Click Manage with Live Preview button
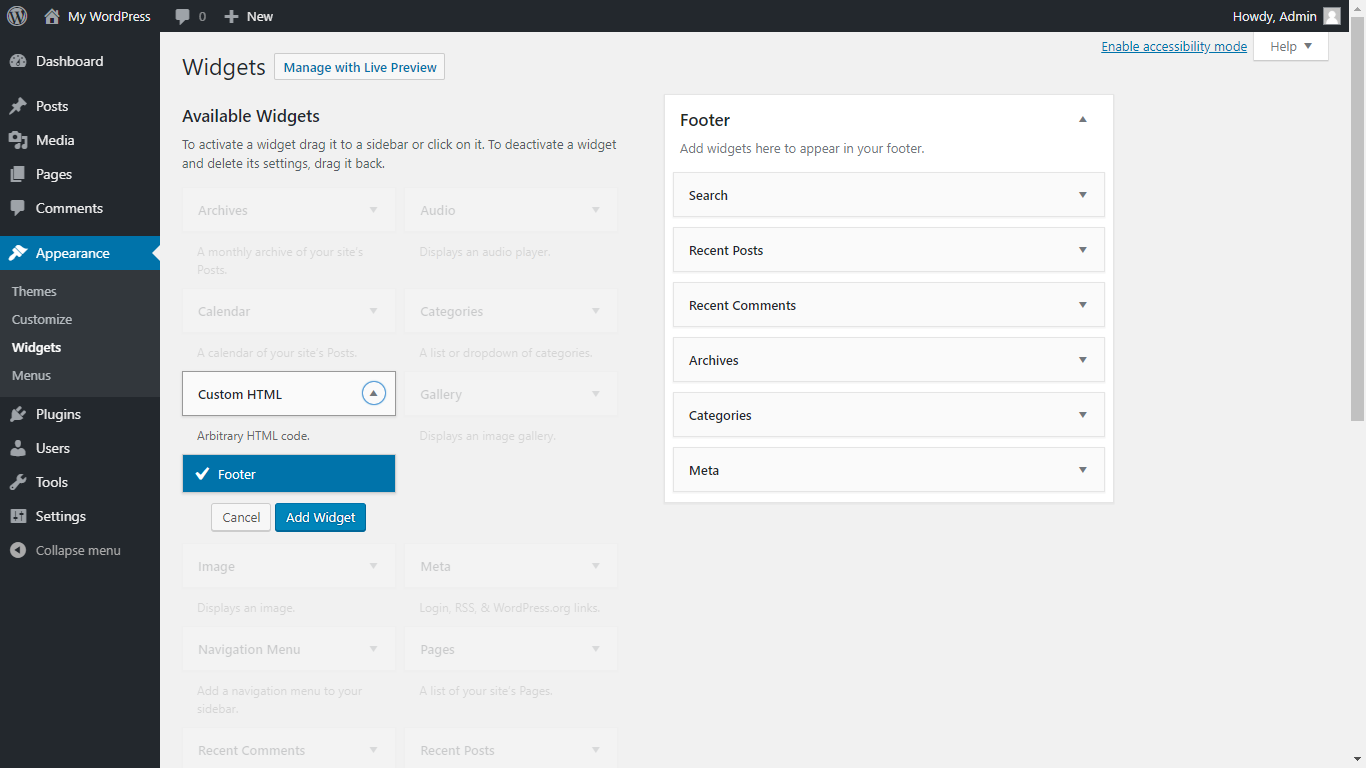 360,67
